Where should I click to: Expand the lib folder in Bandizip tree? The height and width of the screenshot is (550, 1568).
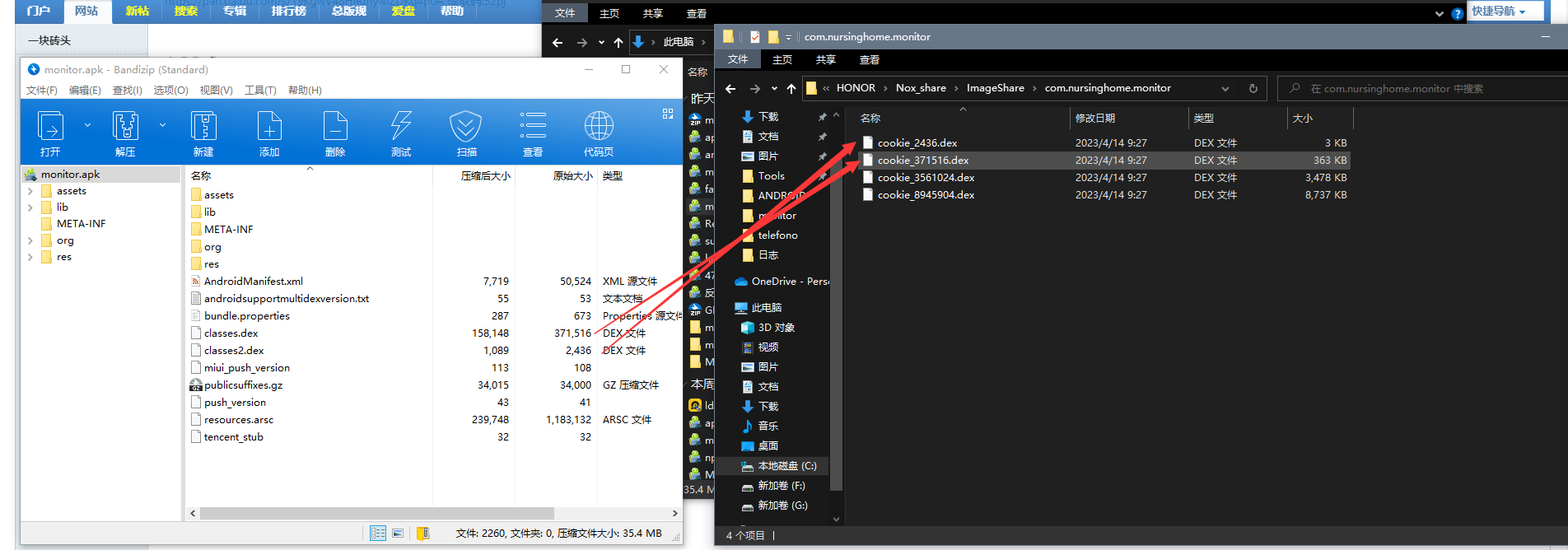tap(30, 207)
